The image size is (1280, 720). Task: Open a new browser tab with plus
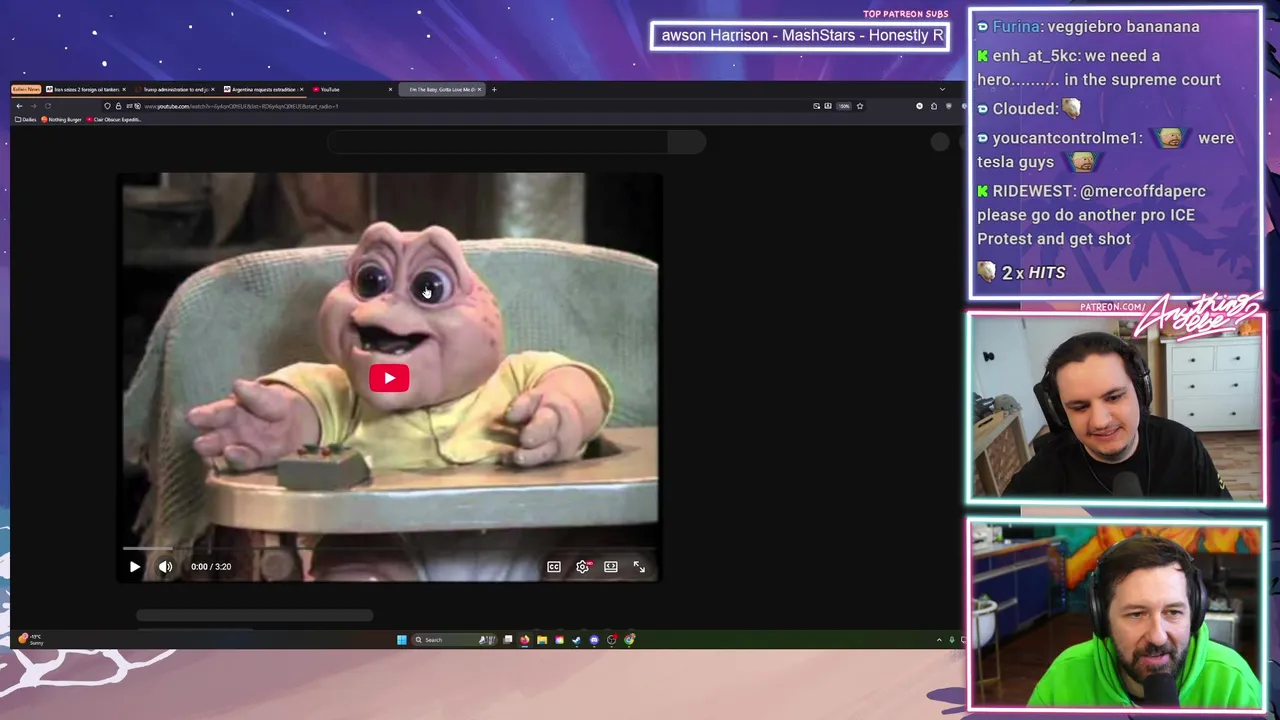coord(494,89)
